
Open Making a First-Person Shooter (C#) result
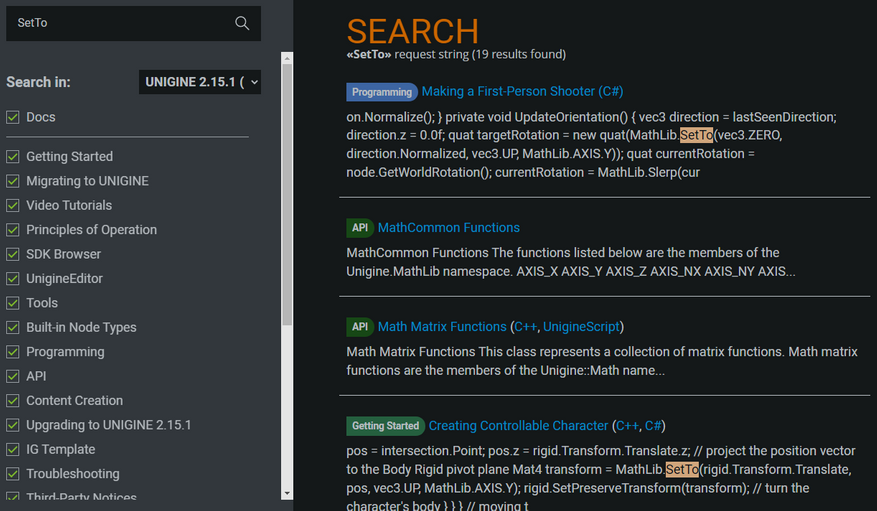coord(522,91)
